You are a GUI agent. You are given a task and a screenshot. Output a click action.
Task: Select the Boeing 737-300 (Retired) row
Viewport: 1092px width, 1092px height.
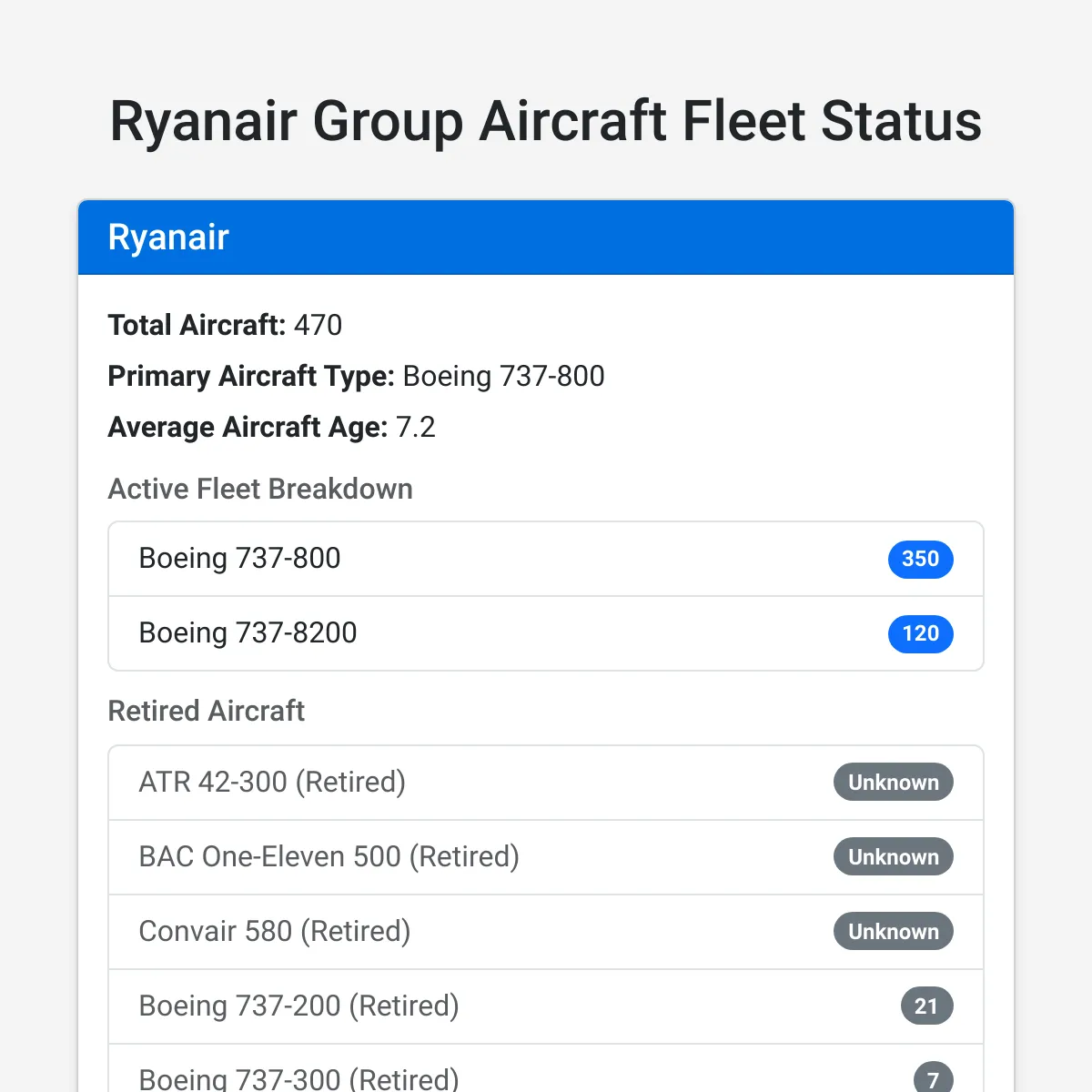(x=546, y=1068)
